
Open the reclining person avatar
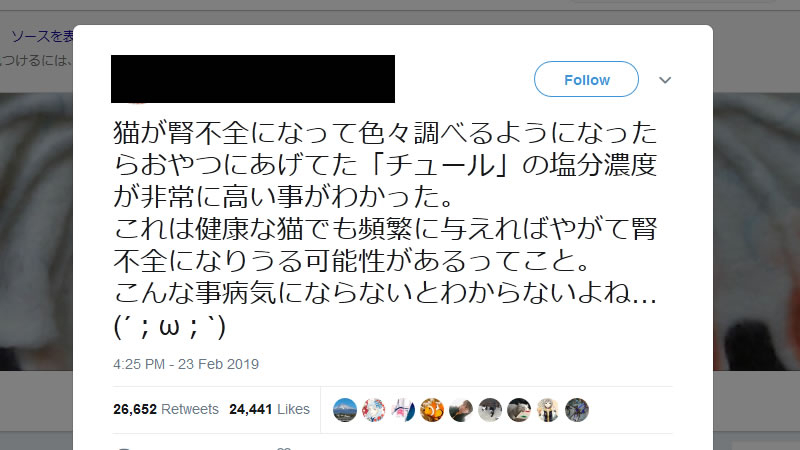[461, 410]
